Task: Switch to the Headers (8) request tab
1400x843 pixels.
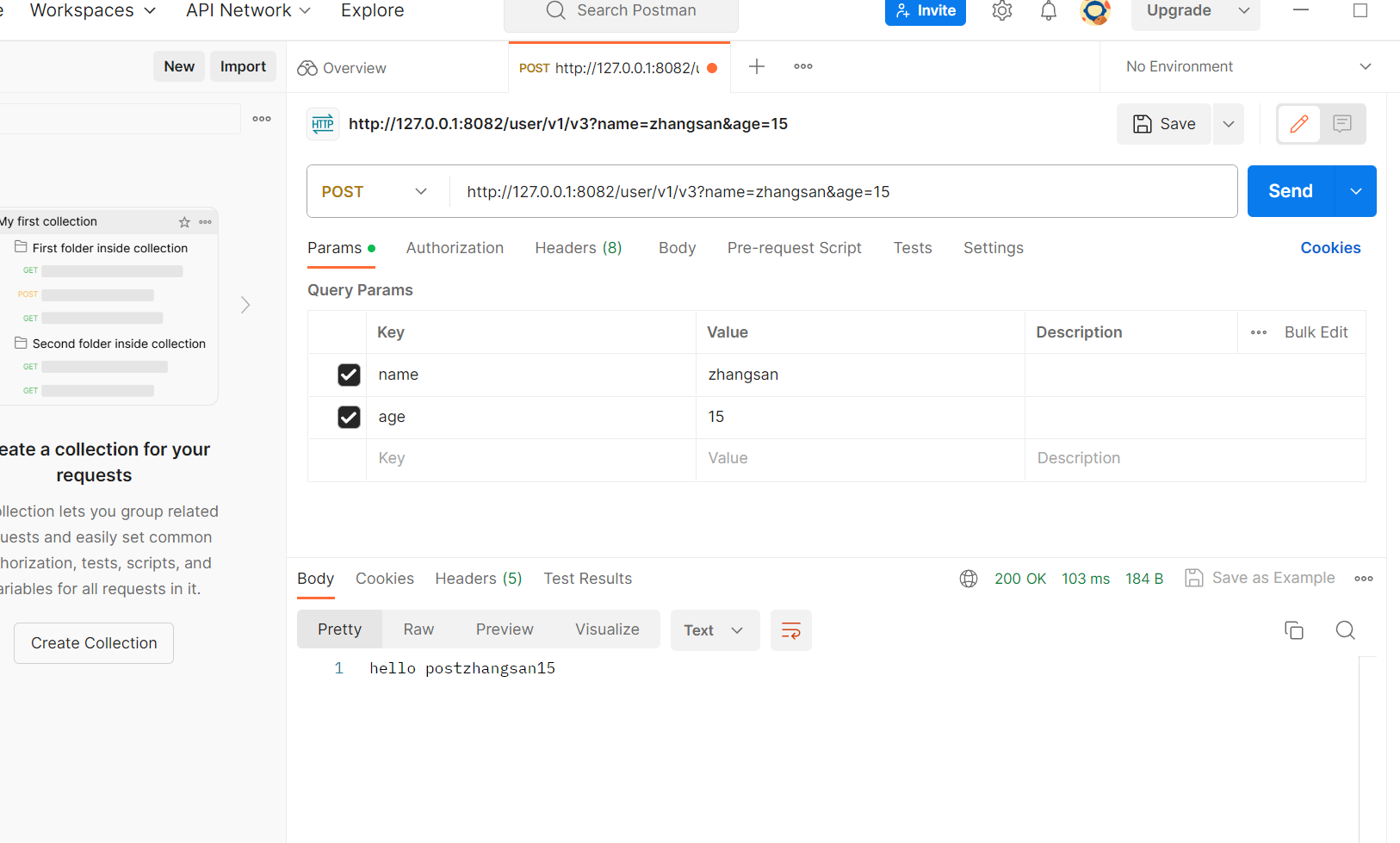Action: coord(579,248)
